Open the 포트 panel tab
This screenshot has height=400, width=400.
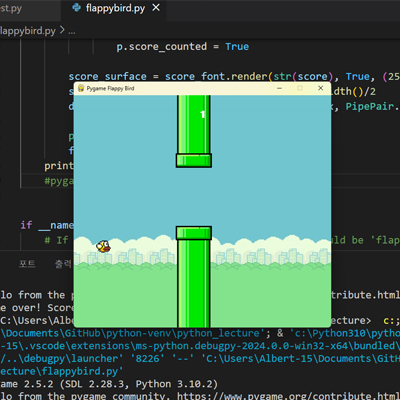tap(27, 264)
